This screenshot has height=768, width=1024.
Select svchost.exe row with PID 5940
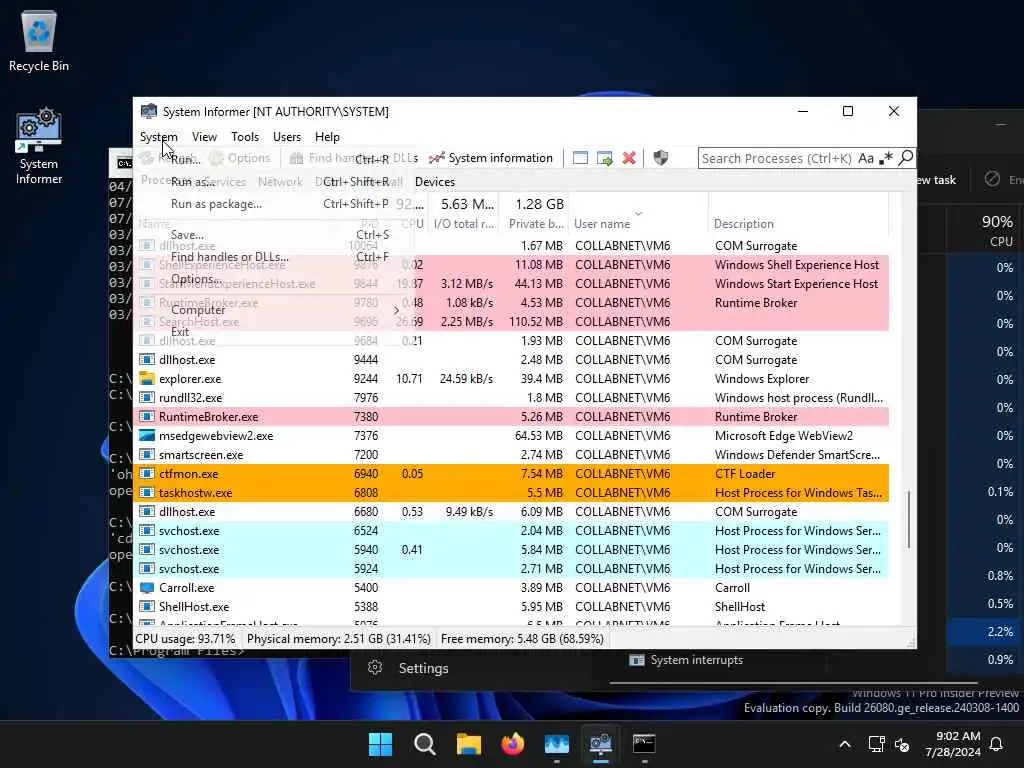(x=511, y=550)
